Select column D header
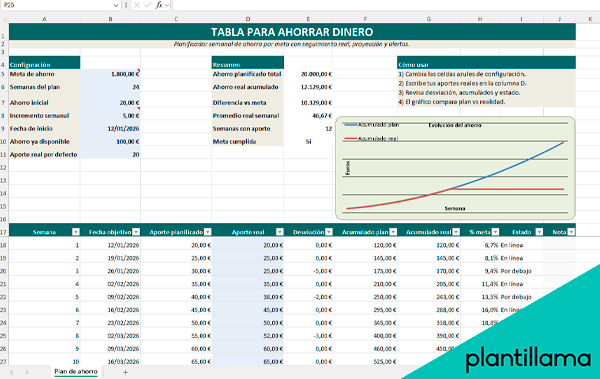The width and height of the screenshot is (600, 379). (248, 19)
